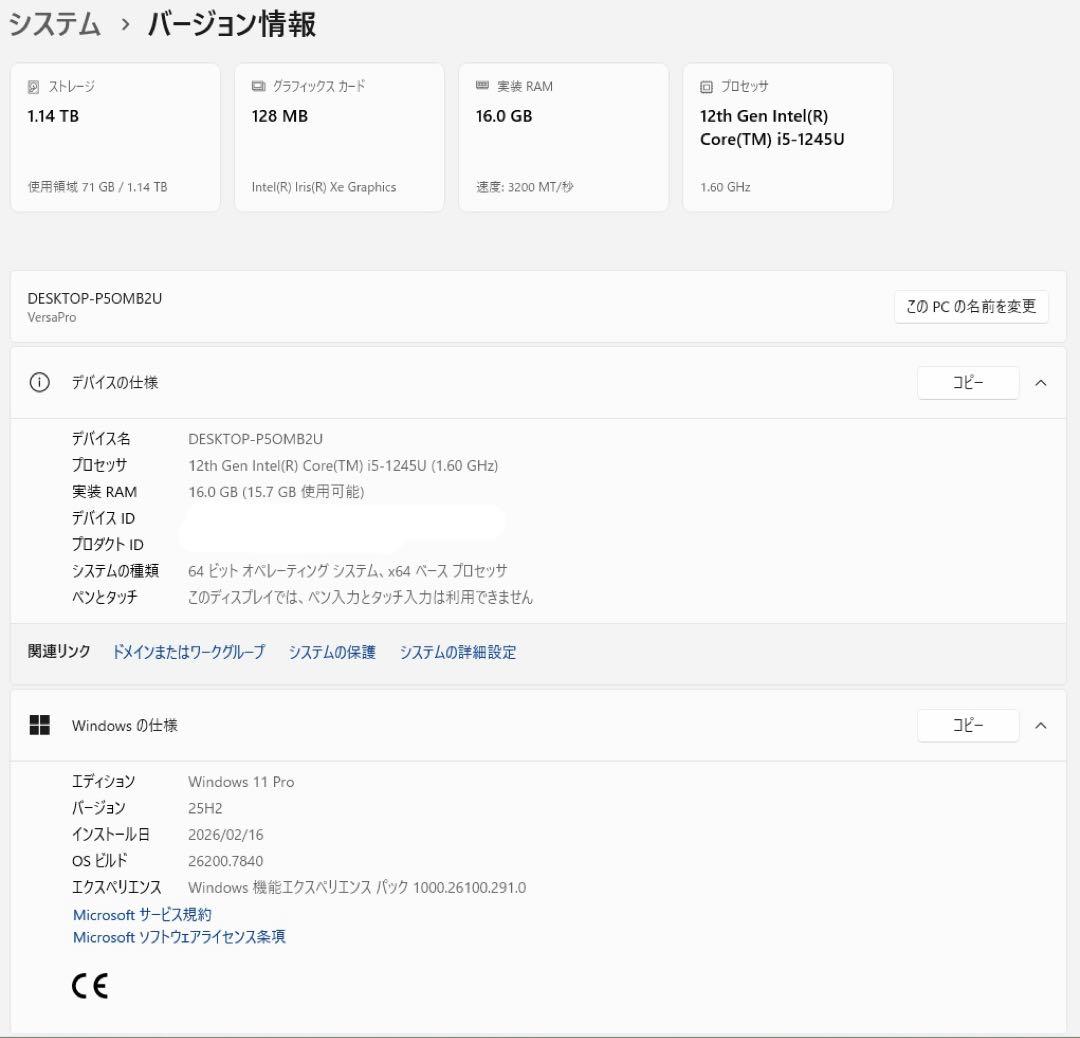Image resolution: width=1080 pixels, height=1038 pixels.
Task: Select the バージョン情報 breadcrumb title
Action: 231,24
